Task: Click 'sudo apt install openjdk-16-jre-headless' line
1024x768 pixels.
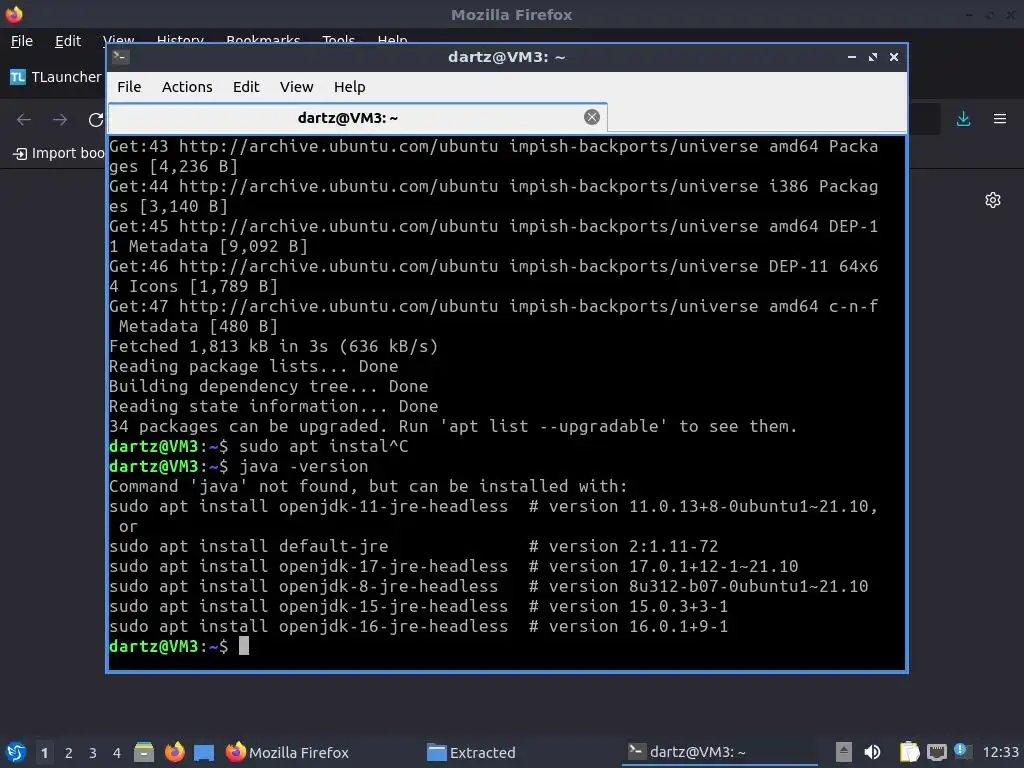Action: 308,626
